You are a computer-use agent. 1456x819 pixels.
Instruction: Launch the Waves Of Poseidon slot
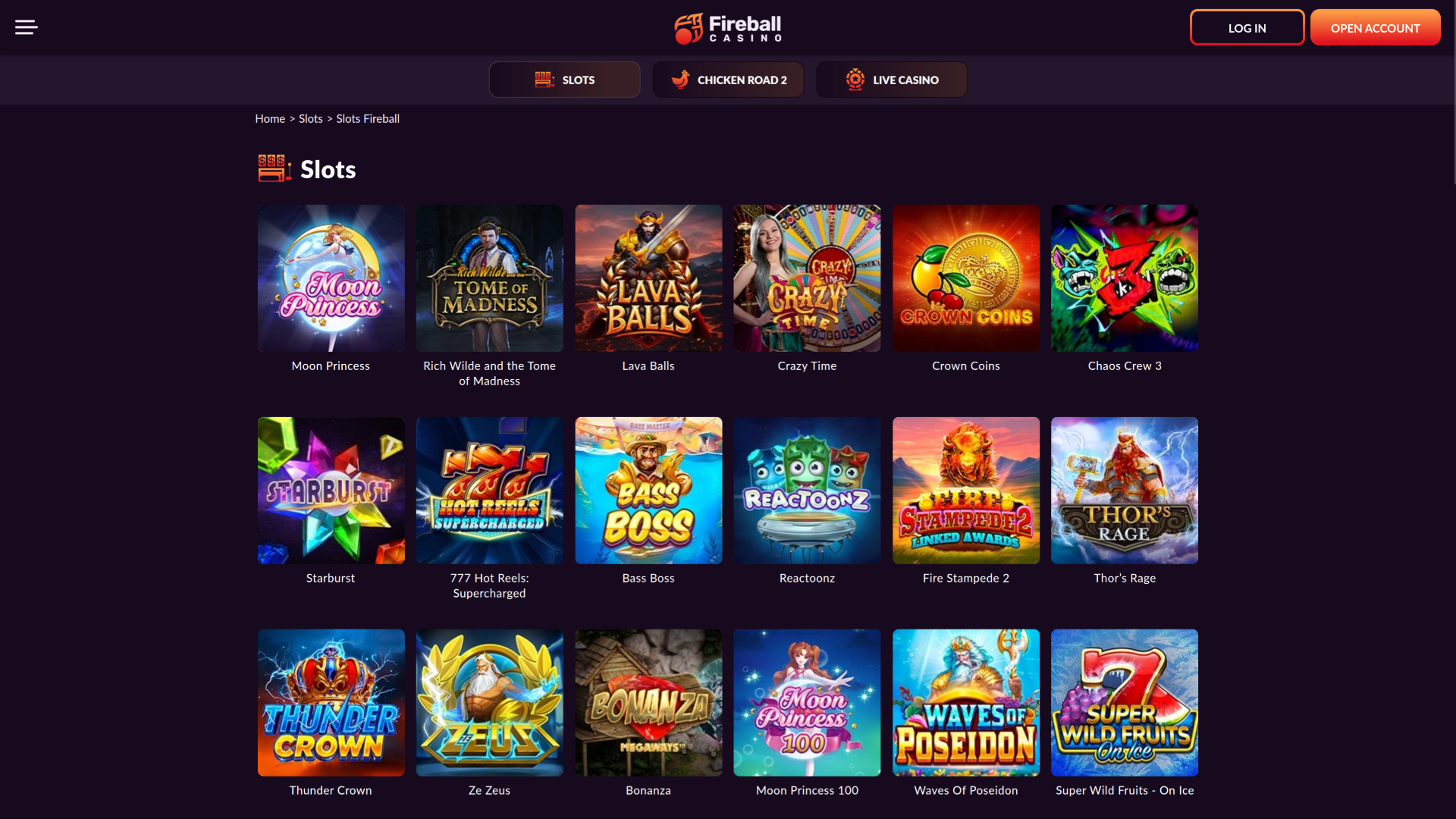(965, 702)
